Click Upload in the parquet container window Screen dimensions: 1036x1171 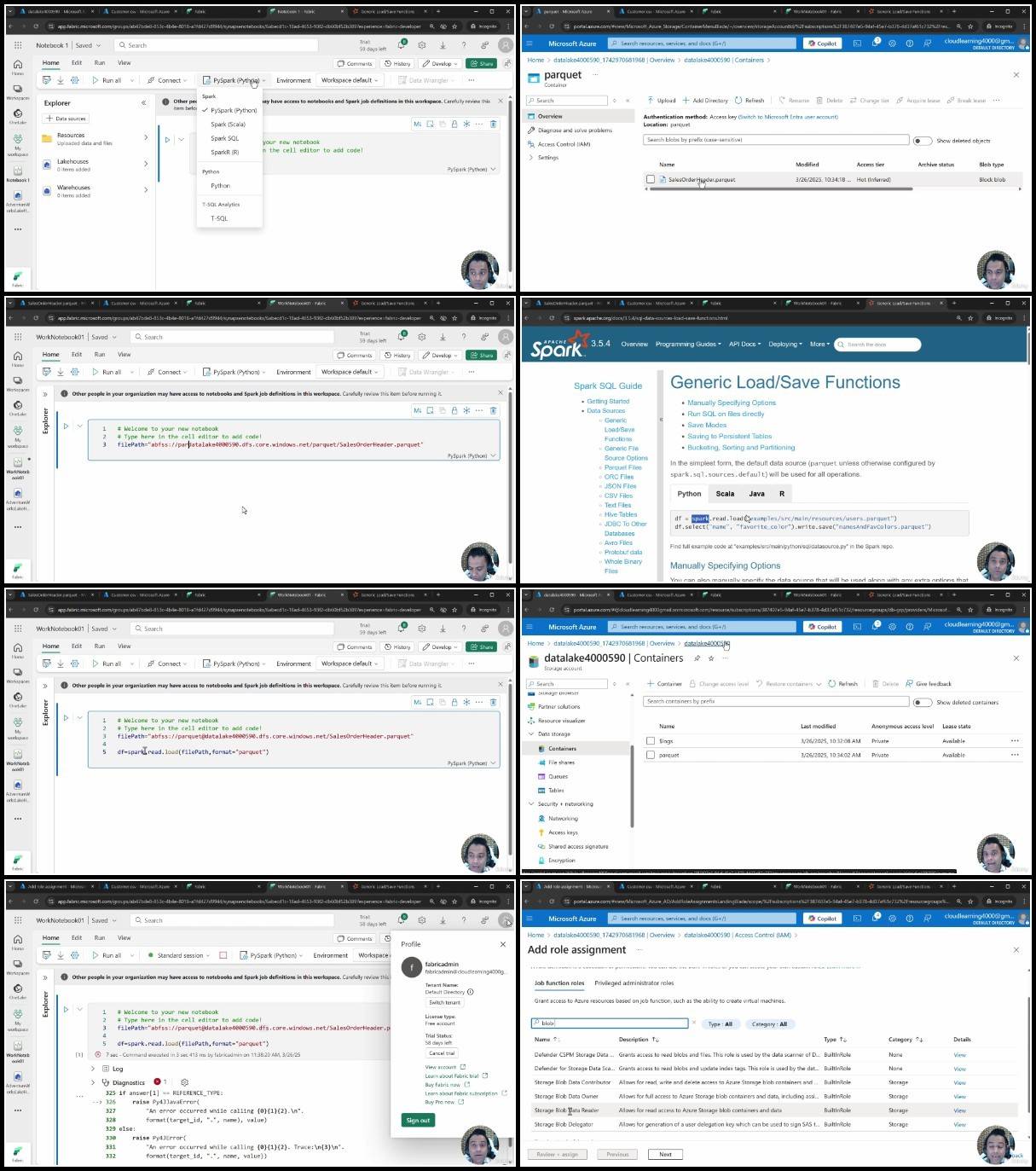coord(662,101)
